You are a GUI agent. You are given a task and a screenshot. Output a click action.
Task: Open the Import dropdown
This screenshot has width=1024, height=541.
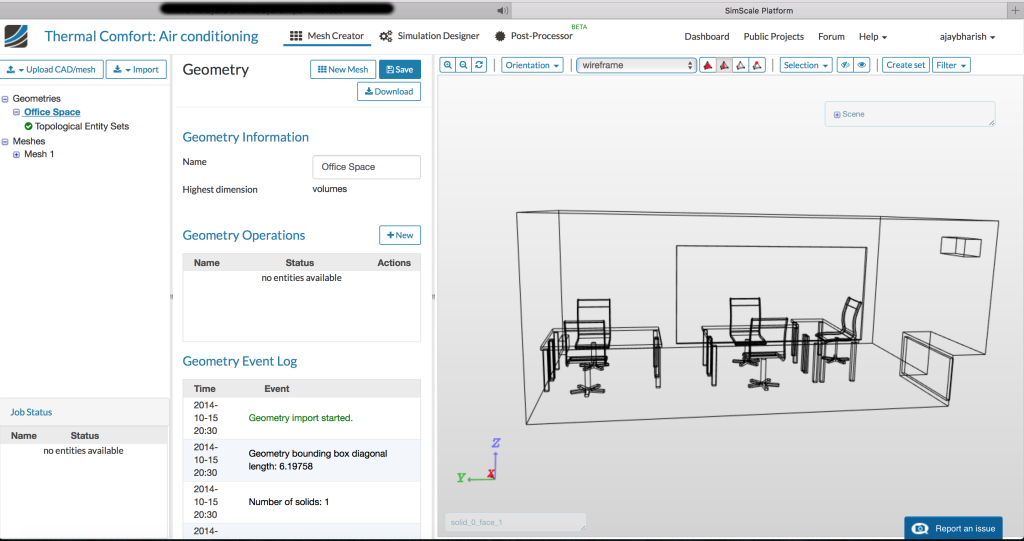(x=136, y=69)
